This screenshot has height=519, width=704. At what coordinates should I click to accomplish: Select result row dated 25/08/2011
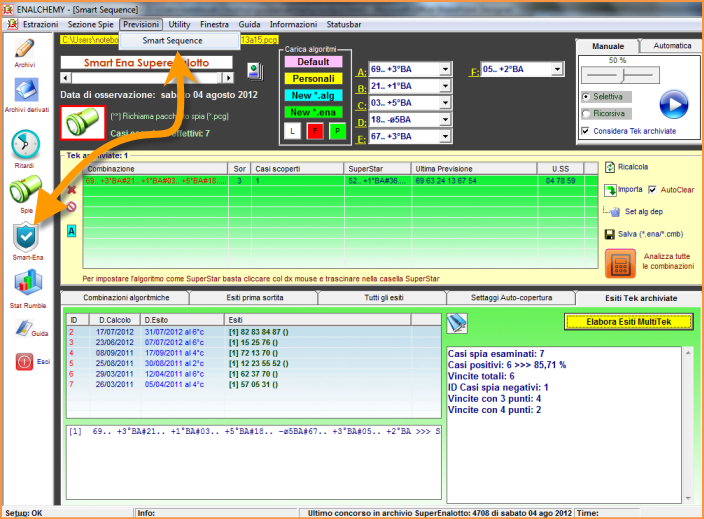[254, 364]
